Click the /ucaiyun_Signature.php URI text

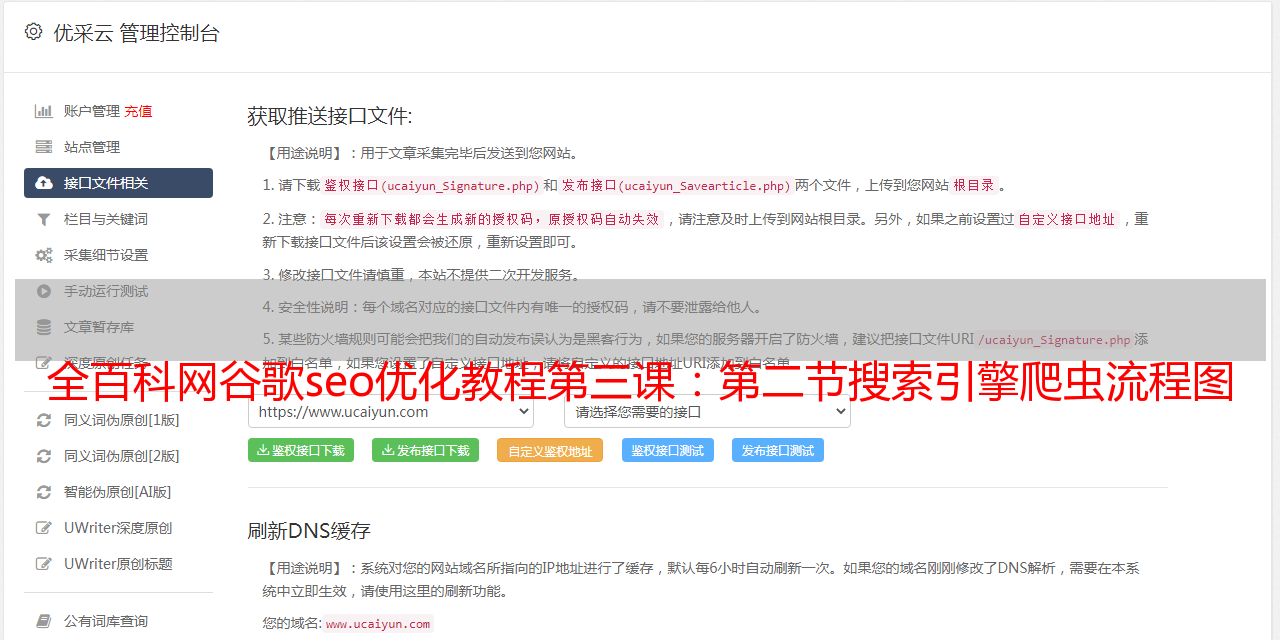tap(1054, 340)
